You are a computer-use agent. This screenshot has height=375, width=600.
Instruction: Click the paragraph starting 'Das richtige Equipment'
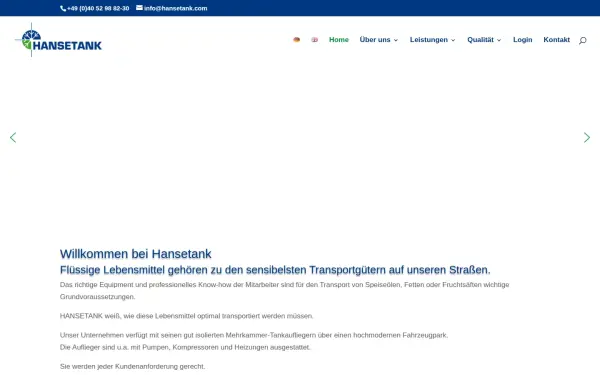(x=284, y=290)
